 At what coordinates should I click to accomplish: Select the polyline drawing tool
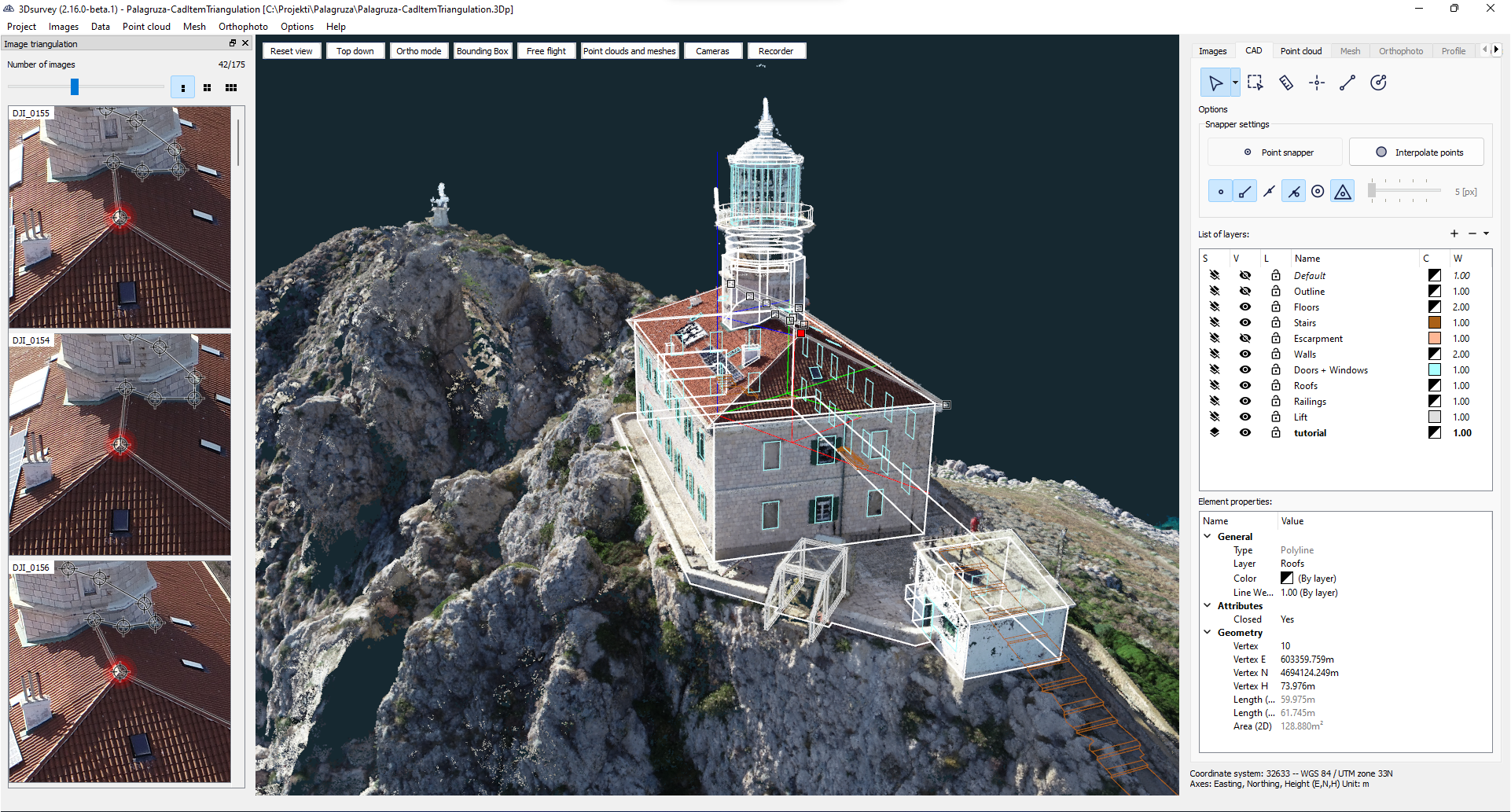click(x=1347, y=82)
